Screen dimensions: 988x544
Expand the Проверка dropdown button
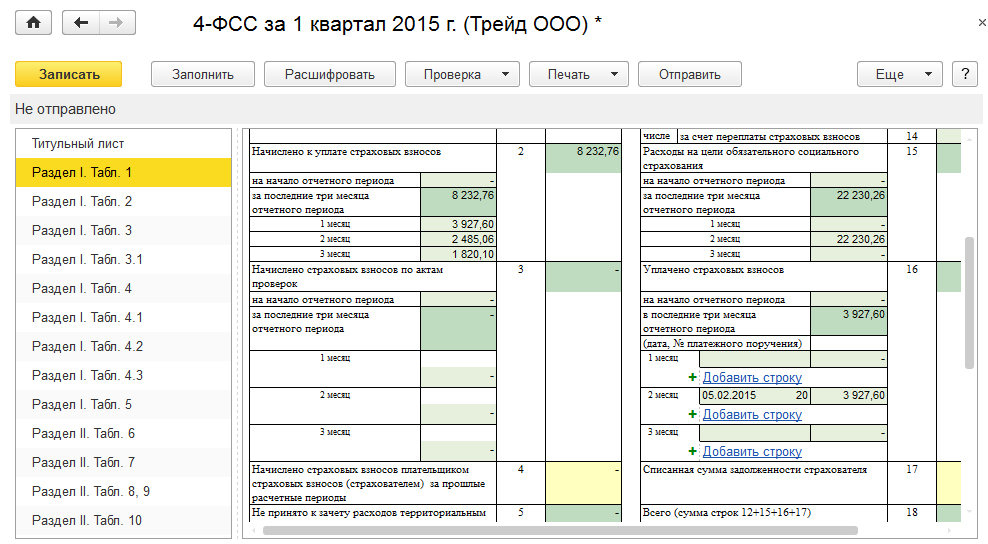tap(465, 74)
